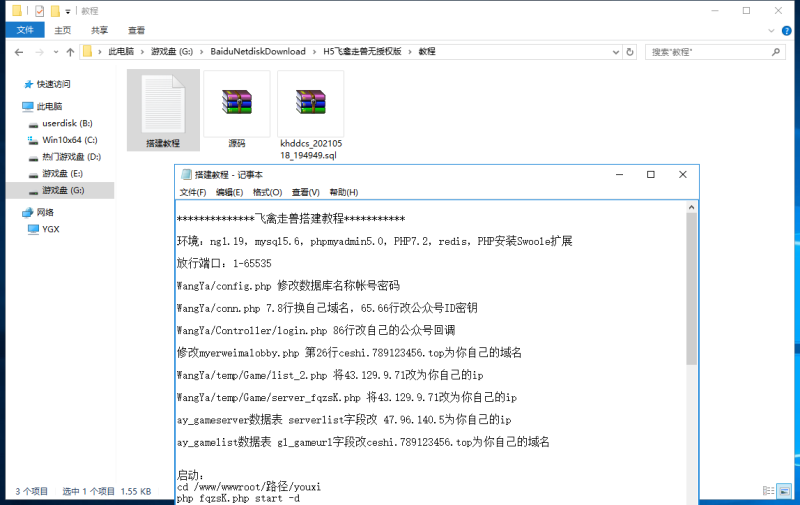Image resolution: width=800 pixels, height=505 pixels.
Task: Minimize the Explorer 教程 window
Action: (x=715, y=11)
